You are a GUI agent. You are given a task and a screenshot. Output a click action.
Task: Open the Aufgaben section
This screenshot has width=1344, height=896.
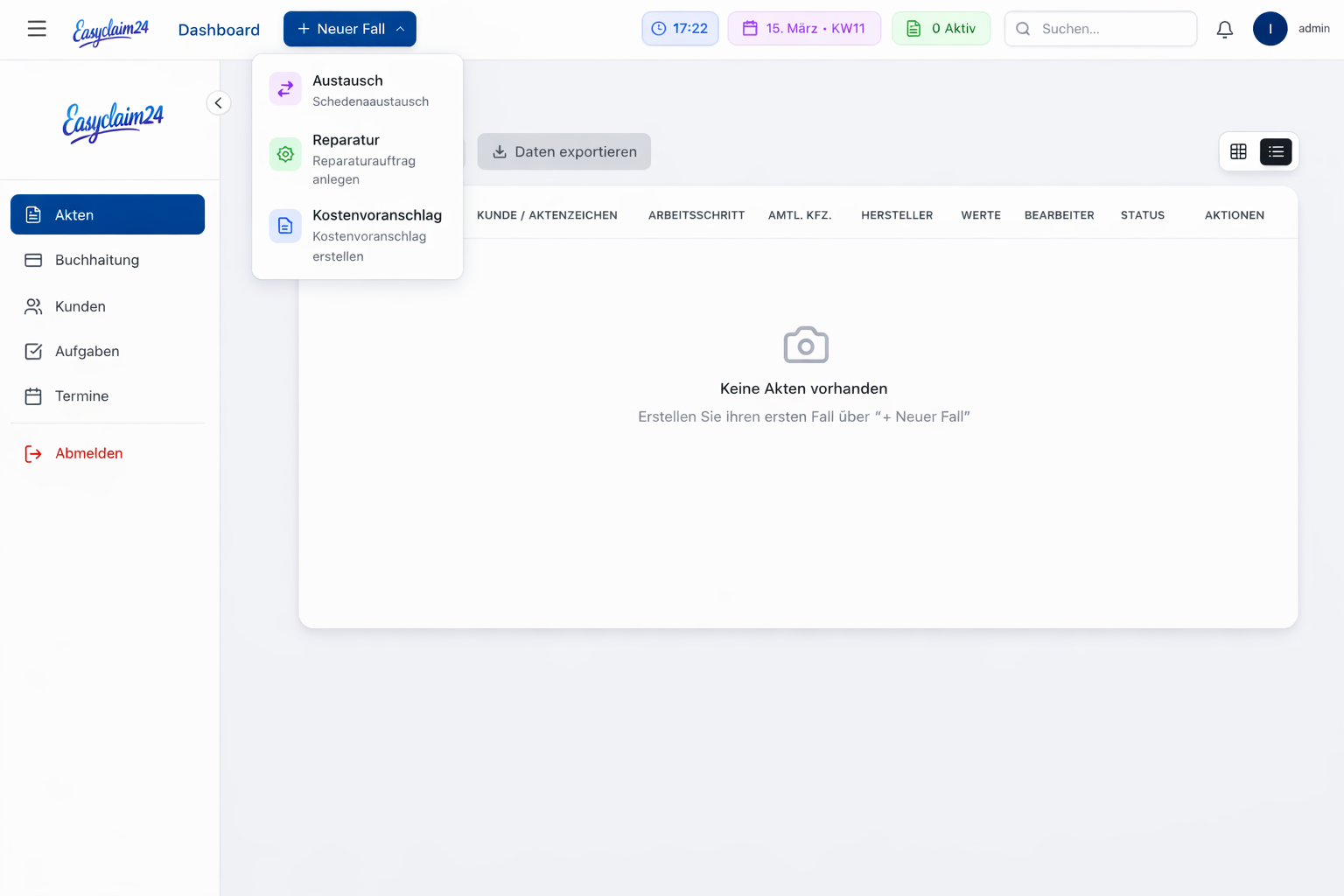87,351
